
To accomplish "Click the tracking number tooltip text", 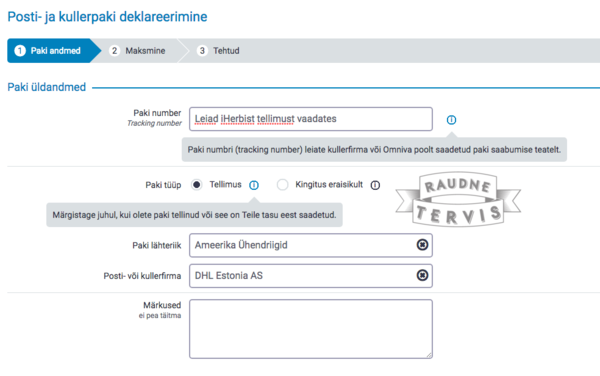I will [x=374, y=150].
